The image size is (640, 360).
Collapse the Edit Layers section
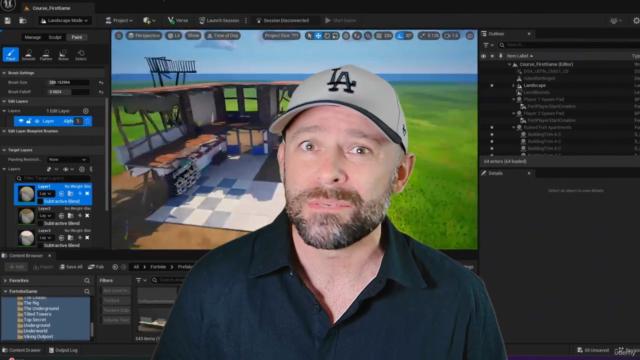point(4,101)
